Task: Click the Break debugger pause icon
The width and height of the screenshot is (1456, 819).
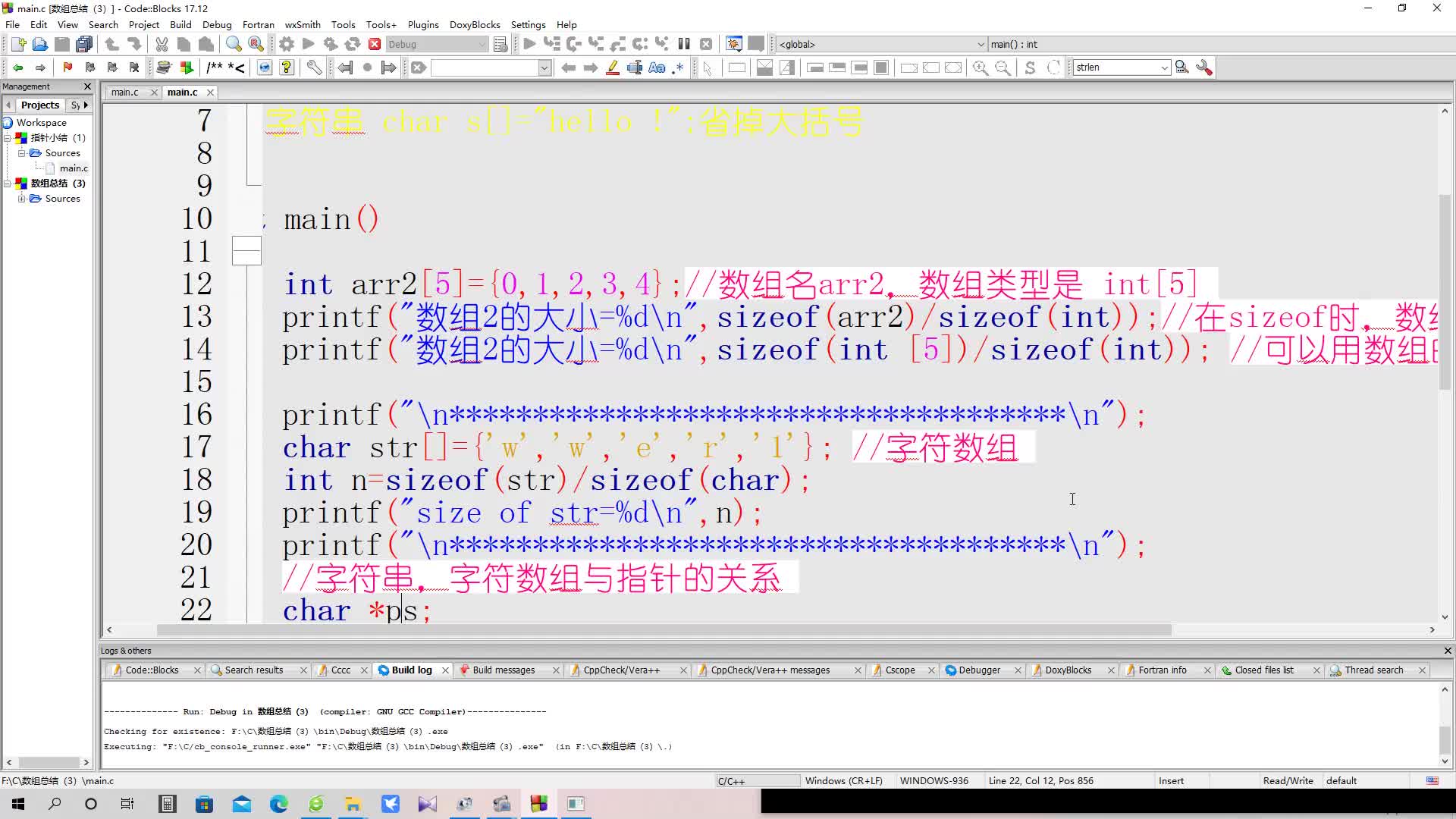Action: 684,44
